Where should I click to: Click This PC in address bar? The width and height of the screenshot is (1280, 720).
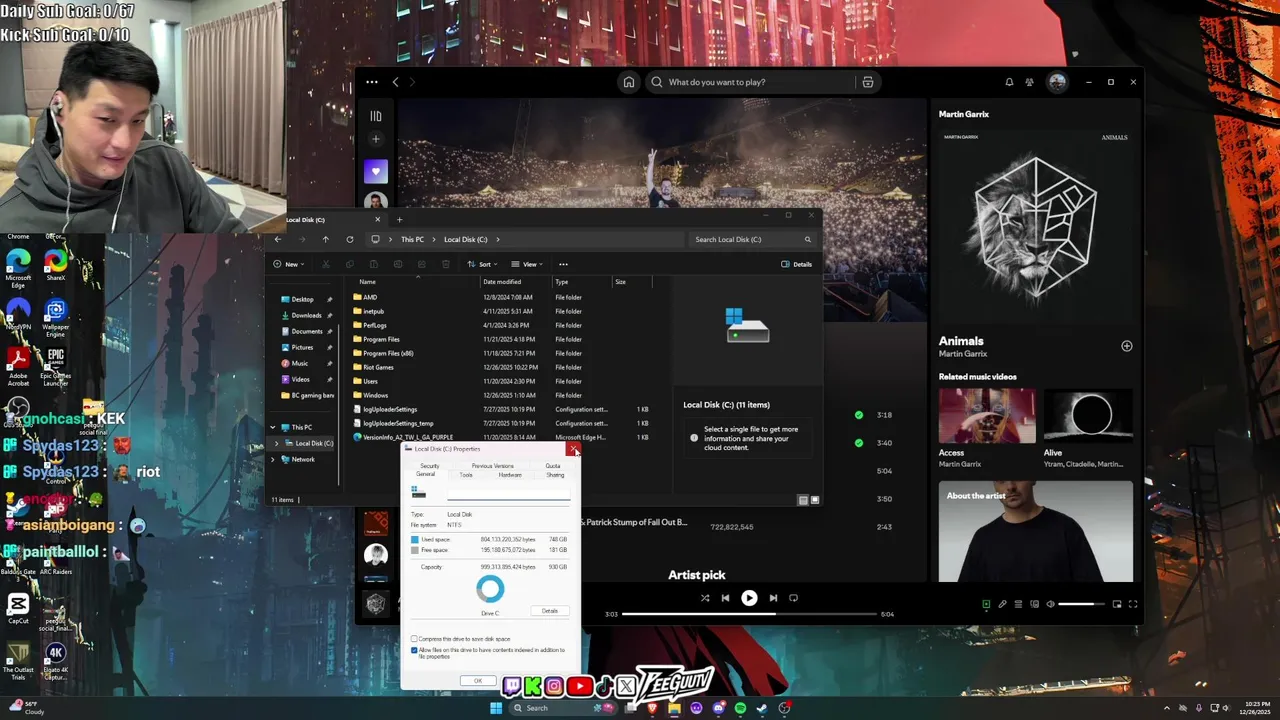click(x=412, y=239)
